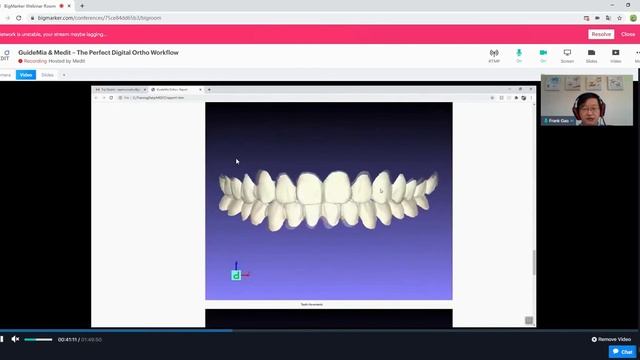Select GuideMia report tab in shared browser
Image resolution: width=640 pixels, height=360 pixels.
click(x=176, y=89)
